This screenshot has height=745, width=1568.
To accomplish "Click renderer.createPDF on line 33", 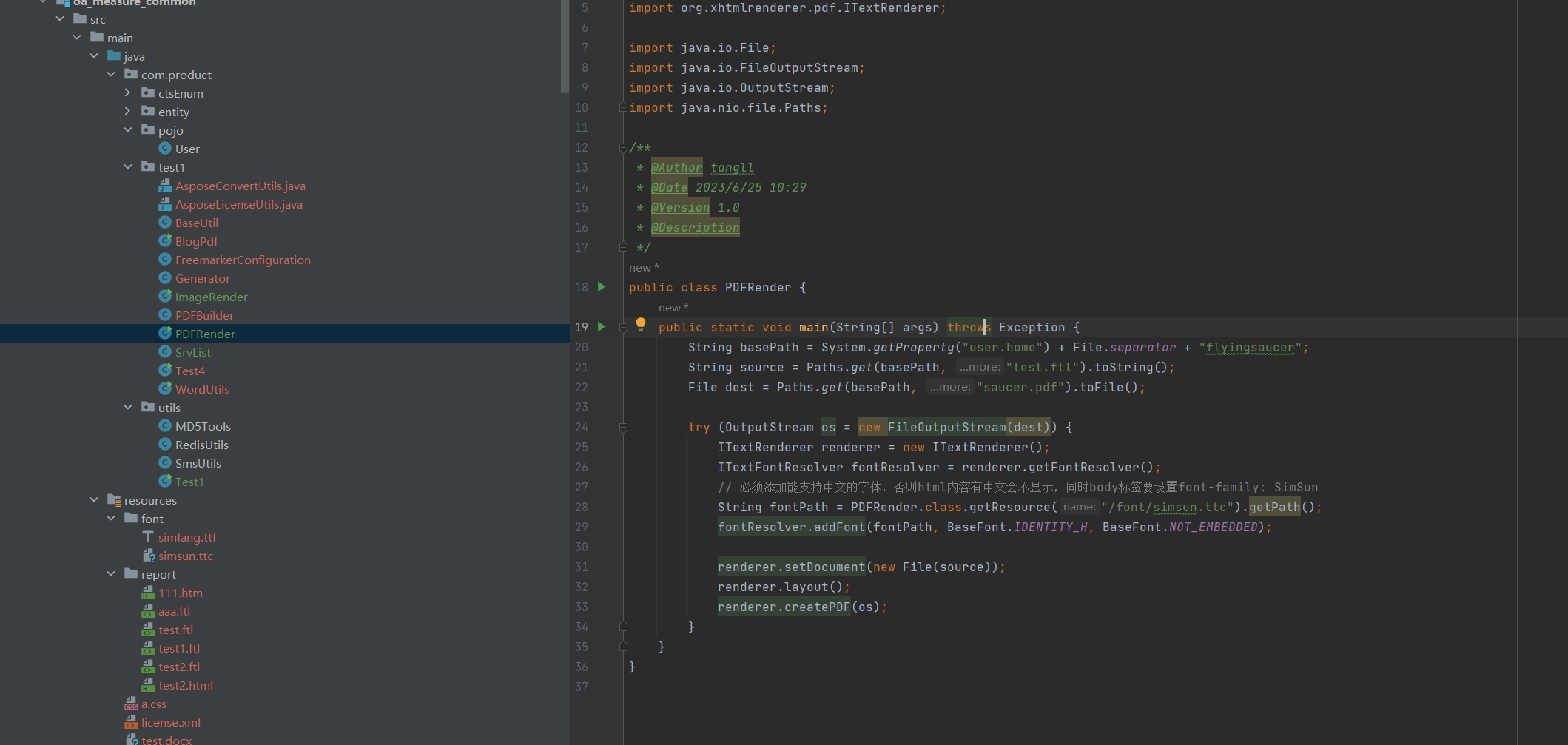I will [784, 607].
